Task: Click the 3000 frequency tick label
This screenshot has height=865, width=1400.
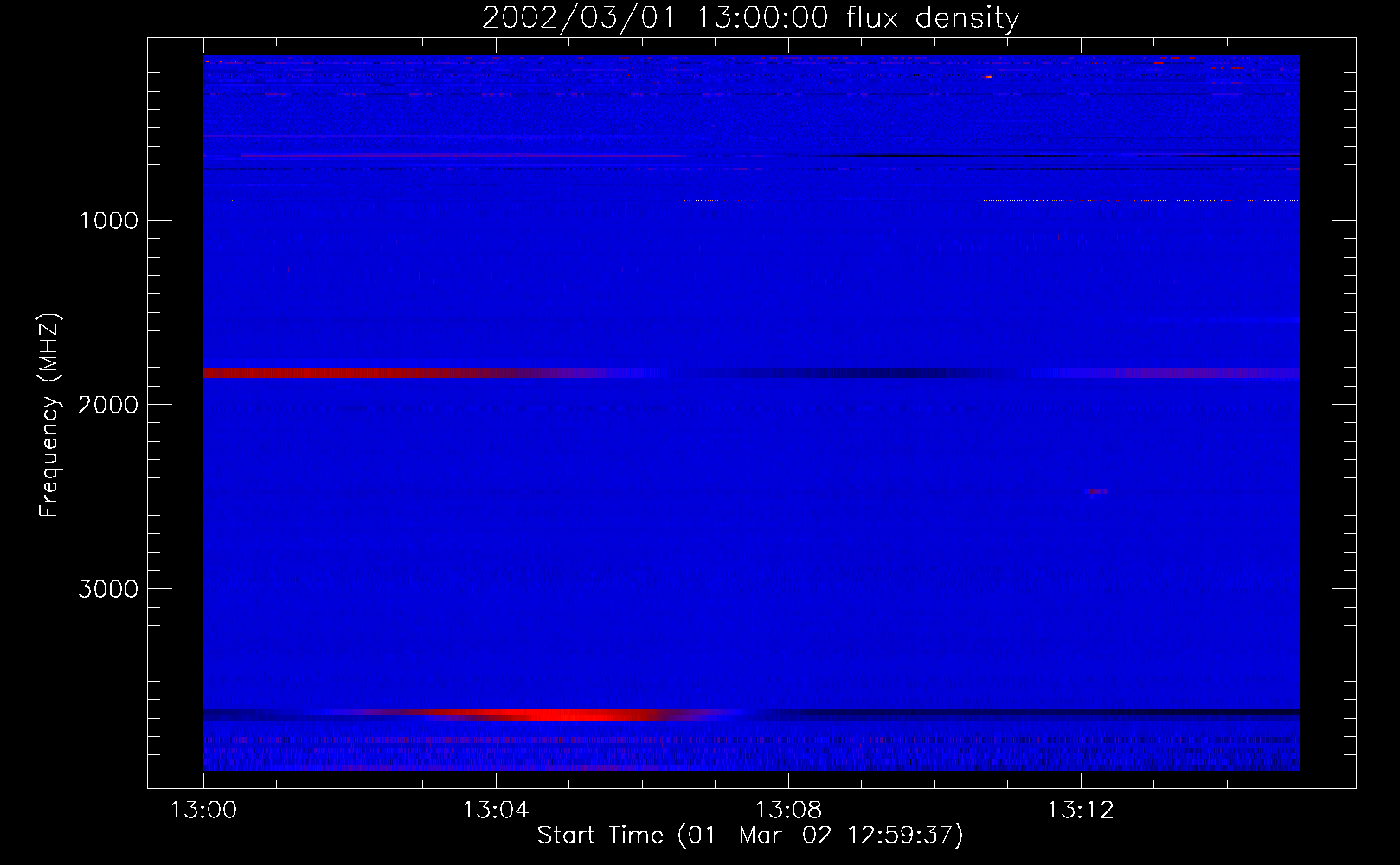Action: click(108, 589)
